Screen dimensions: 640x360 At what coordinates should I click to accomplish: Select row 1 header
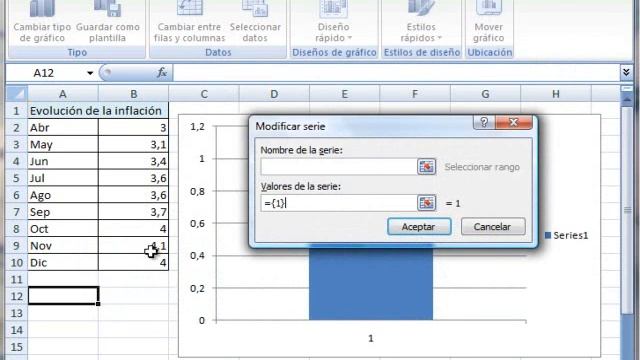click(x=16, y=111)
